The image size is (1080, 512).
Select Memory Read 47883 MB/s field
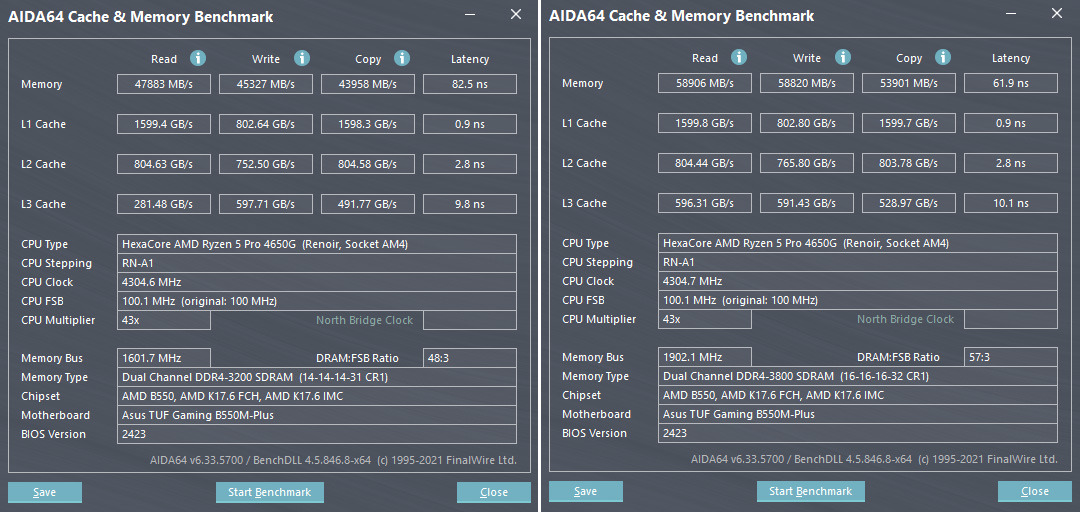(x=163, y=84)
